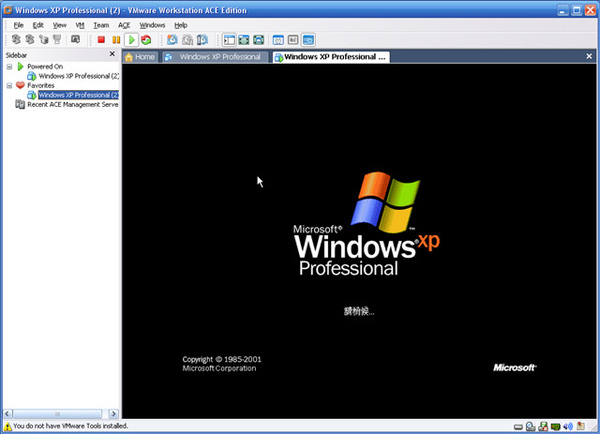Screen dimensions: 600x434
Task: Open the snapshot manager toolbar icon
Action: tap(202, 39)
